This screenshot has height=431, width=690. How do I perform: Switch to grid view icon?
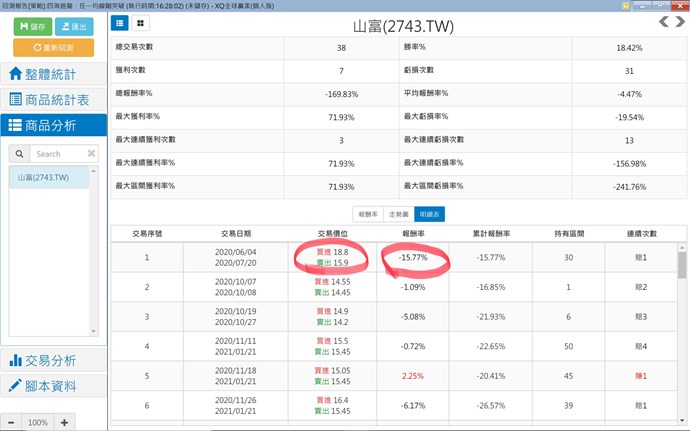(140, 23)
